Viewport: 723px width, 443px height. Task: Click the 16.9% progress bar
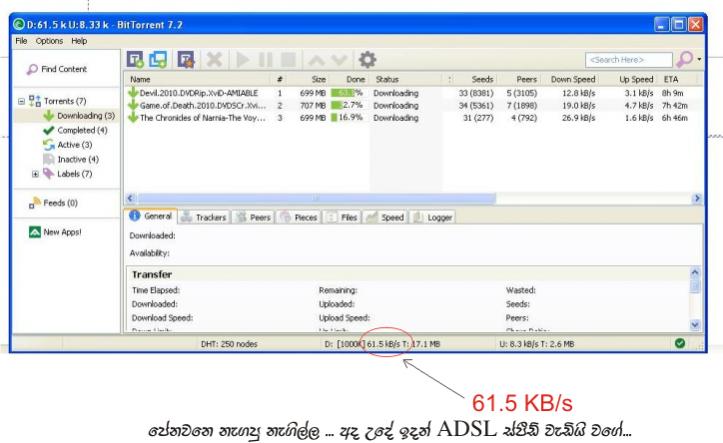(347, 118)
